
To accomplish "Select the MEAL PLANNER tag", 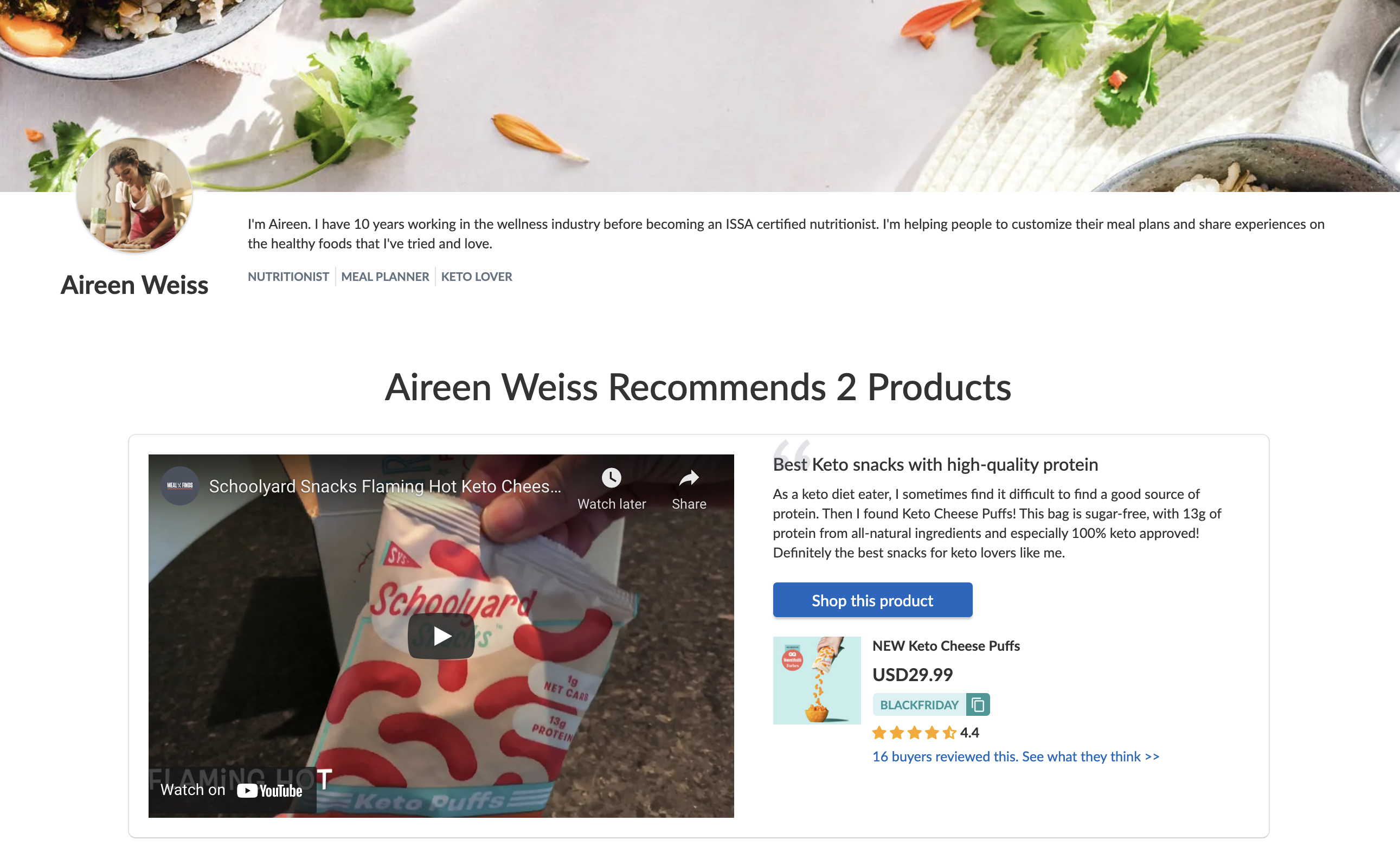I will coord(384,277).
